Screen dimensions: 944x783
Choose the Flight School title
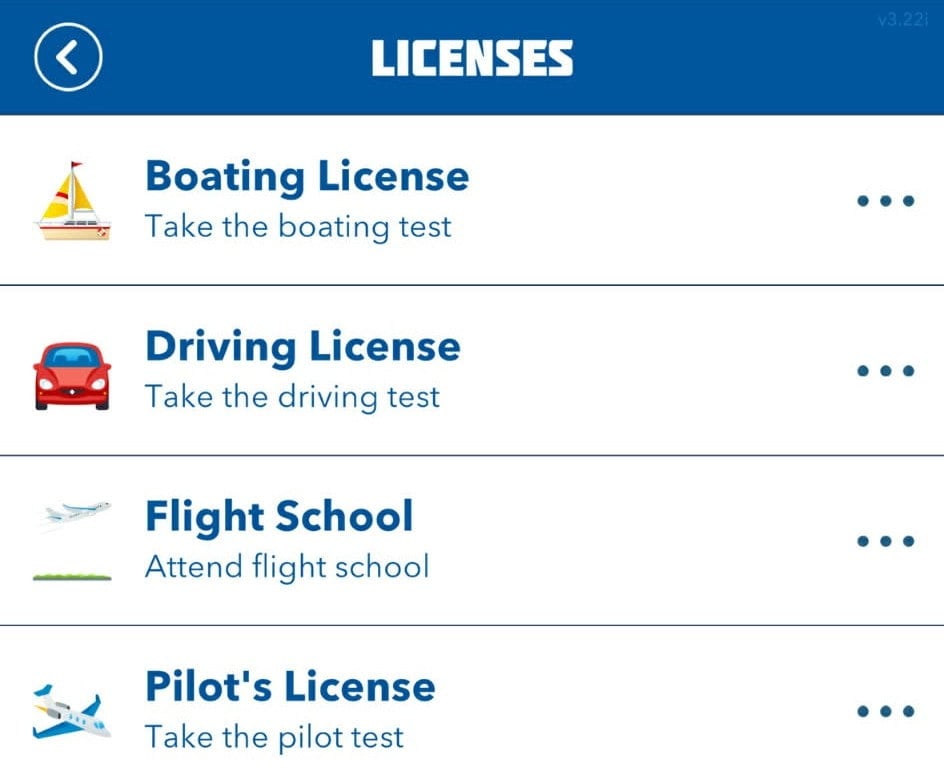pos(279,517)
